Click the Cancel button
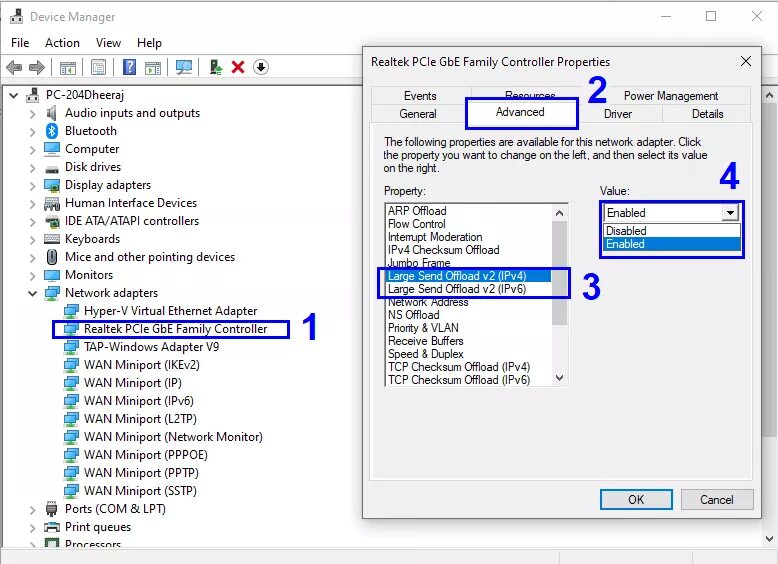This screenshot has height=564, width=778. click(x=716, y=500)
